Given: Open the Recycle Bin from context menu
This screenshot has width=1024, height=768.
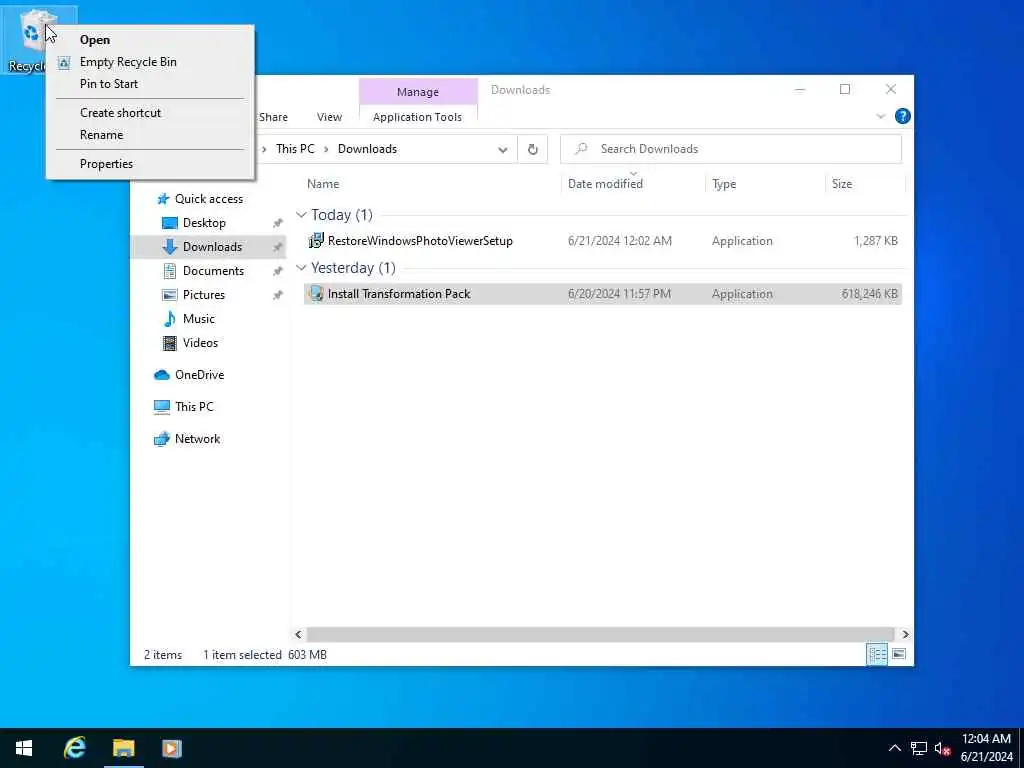Looking at the screenshot, I should point(95,40).
